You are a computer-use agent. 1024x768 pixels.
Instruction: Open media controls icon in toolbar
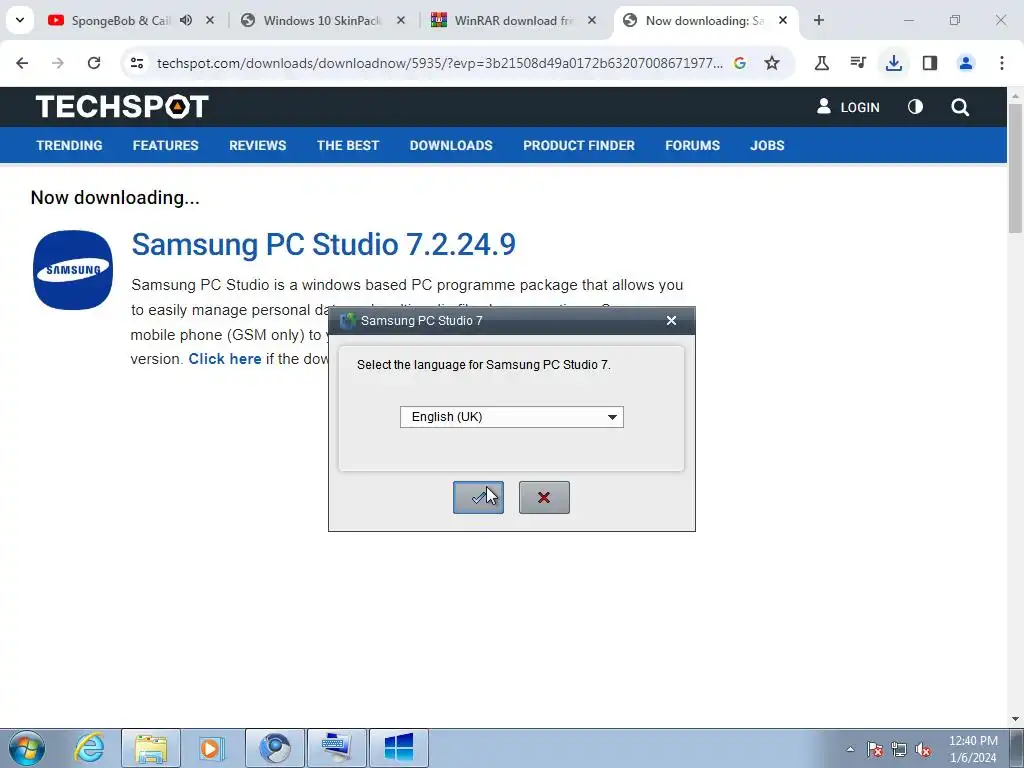857,63
